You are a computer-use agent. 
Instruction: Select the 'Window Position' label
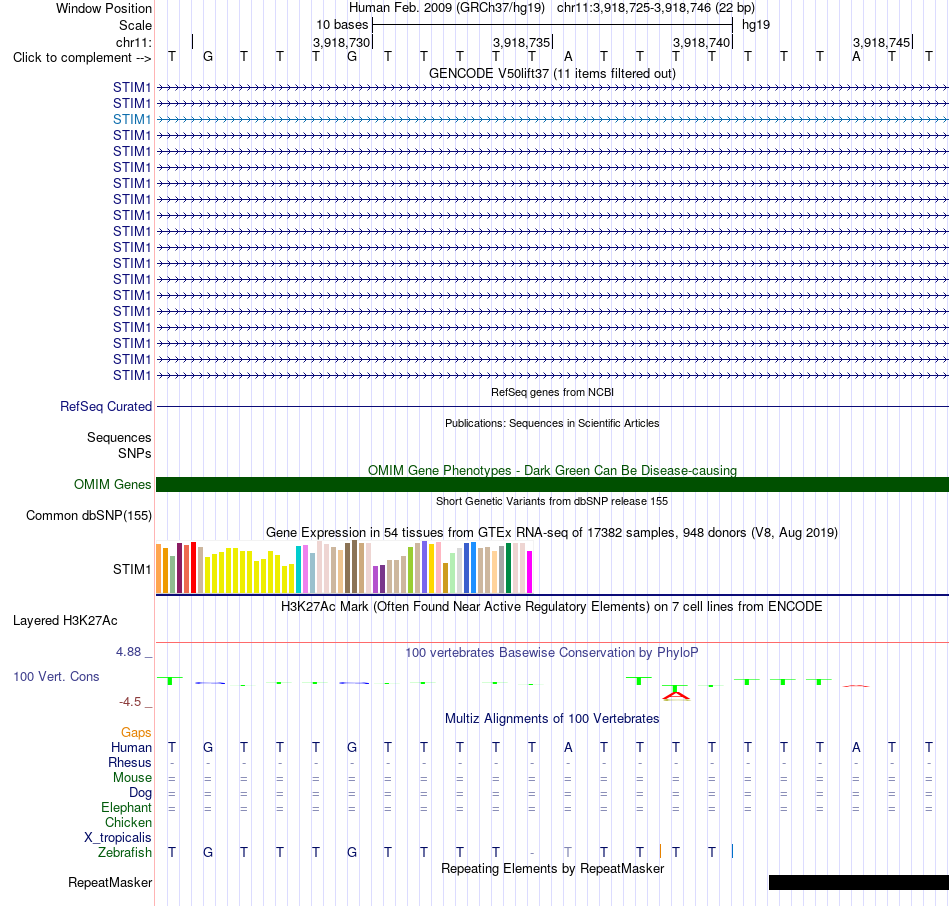pyautogui.click(x=104, y=8)
